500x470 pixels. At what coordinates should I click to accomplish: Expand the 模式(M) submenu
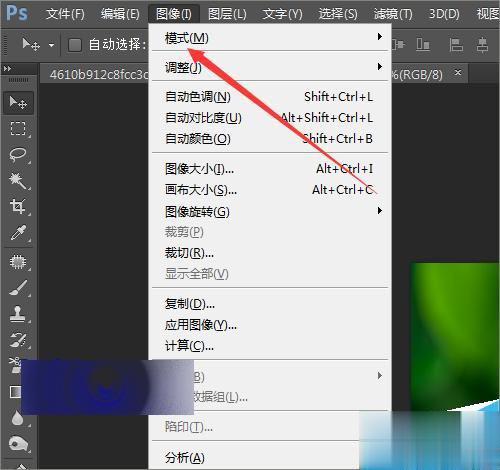pyautogui.click(x=270, y=38)
